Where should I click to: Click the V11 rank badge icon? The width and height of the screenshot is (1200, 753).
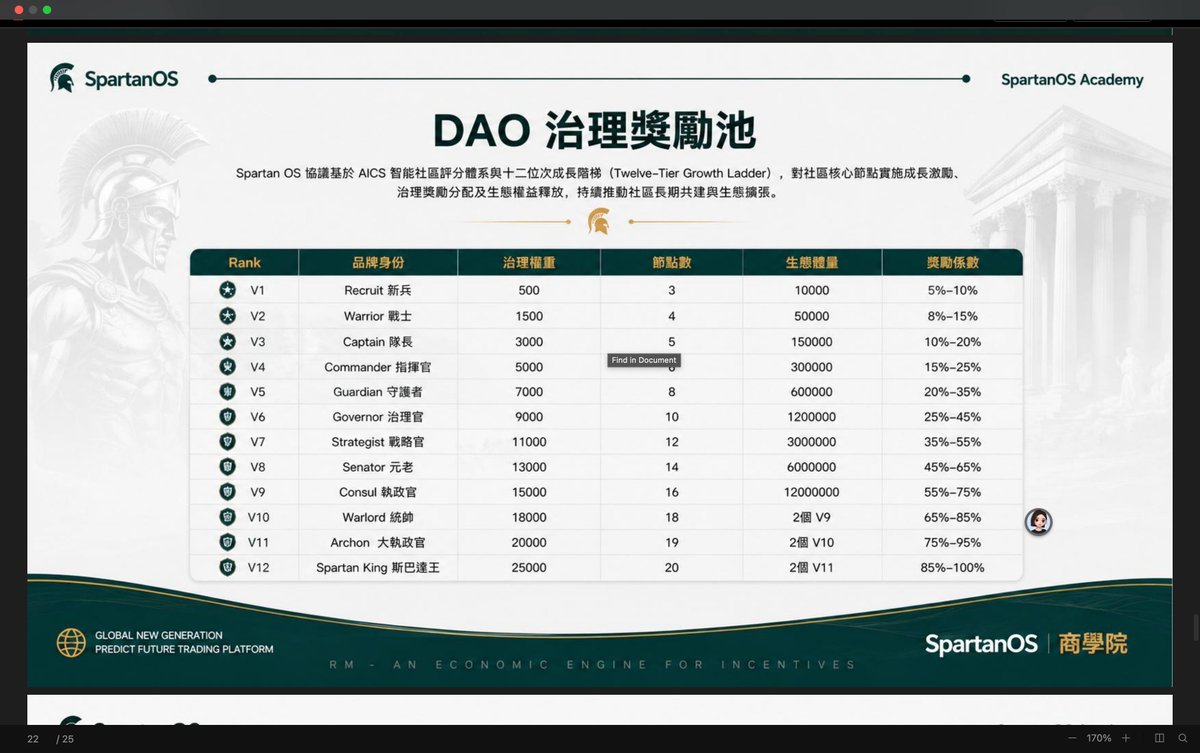tap(228, 542)
